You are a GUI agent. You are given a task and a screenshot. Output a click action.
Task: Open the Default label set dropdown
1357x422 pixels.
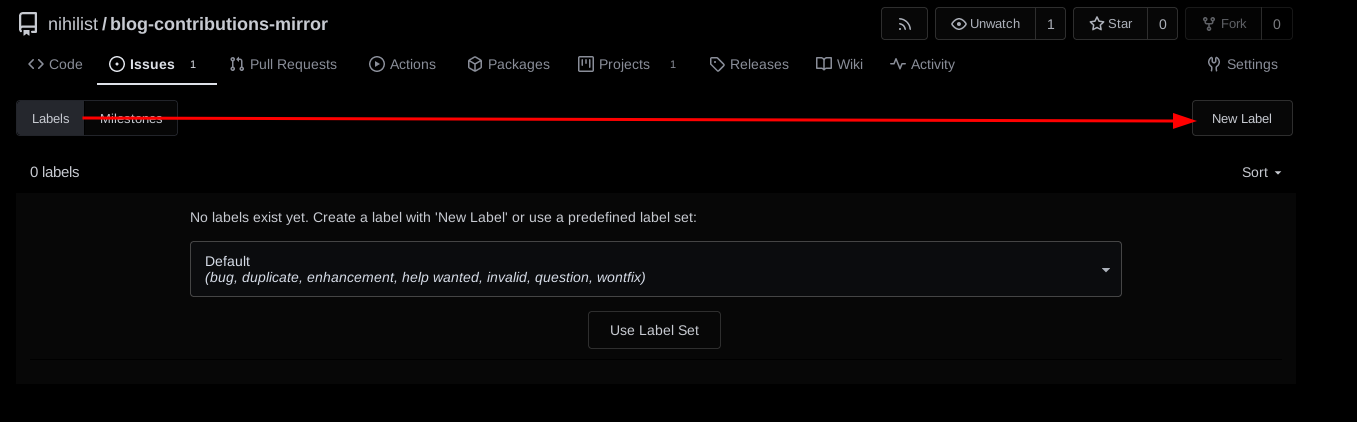(x=655, y=269)
